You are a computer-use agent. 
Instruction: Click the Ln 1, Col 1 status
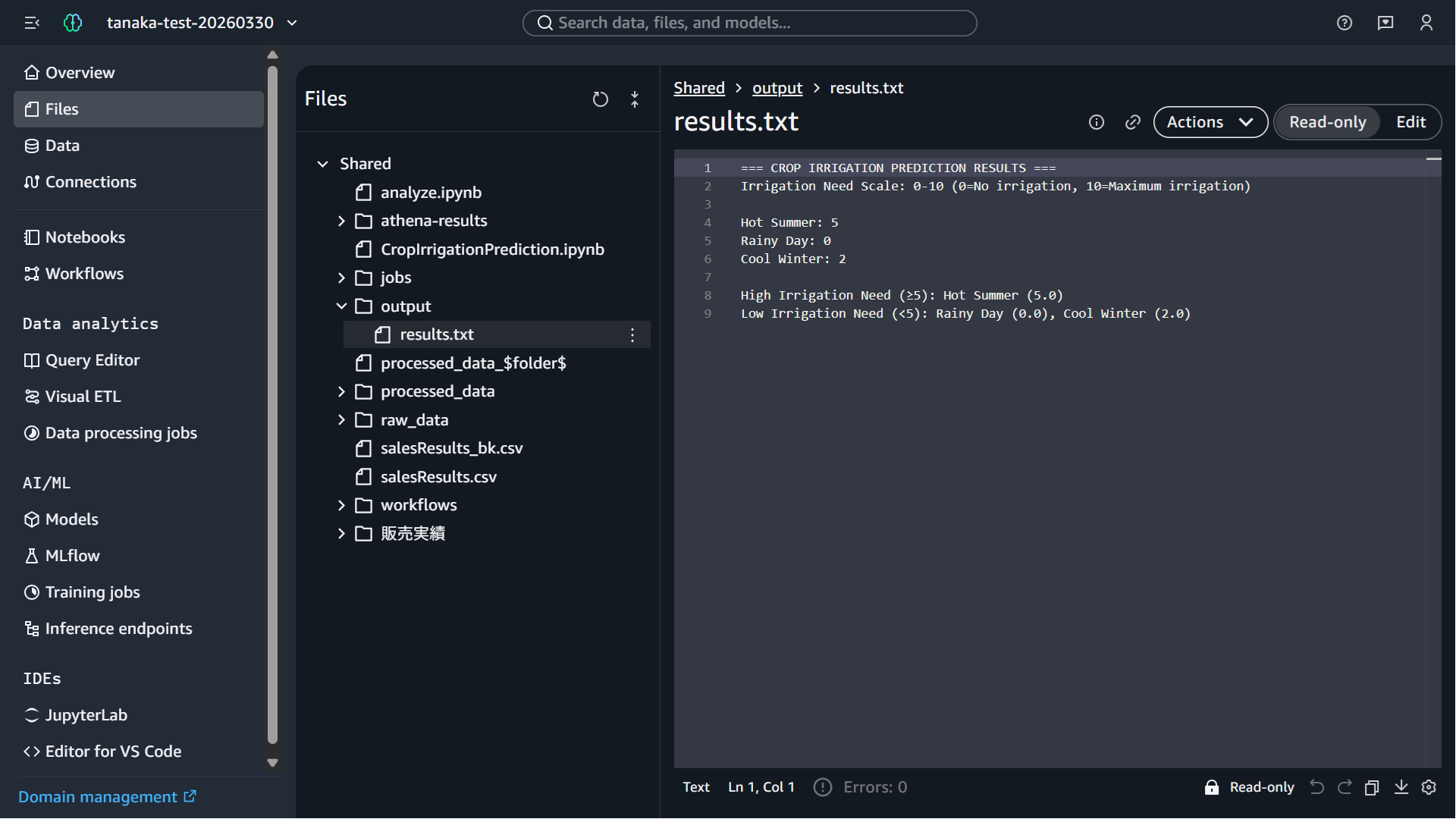pos(761,787)
